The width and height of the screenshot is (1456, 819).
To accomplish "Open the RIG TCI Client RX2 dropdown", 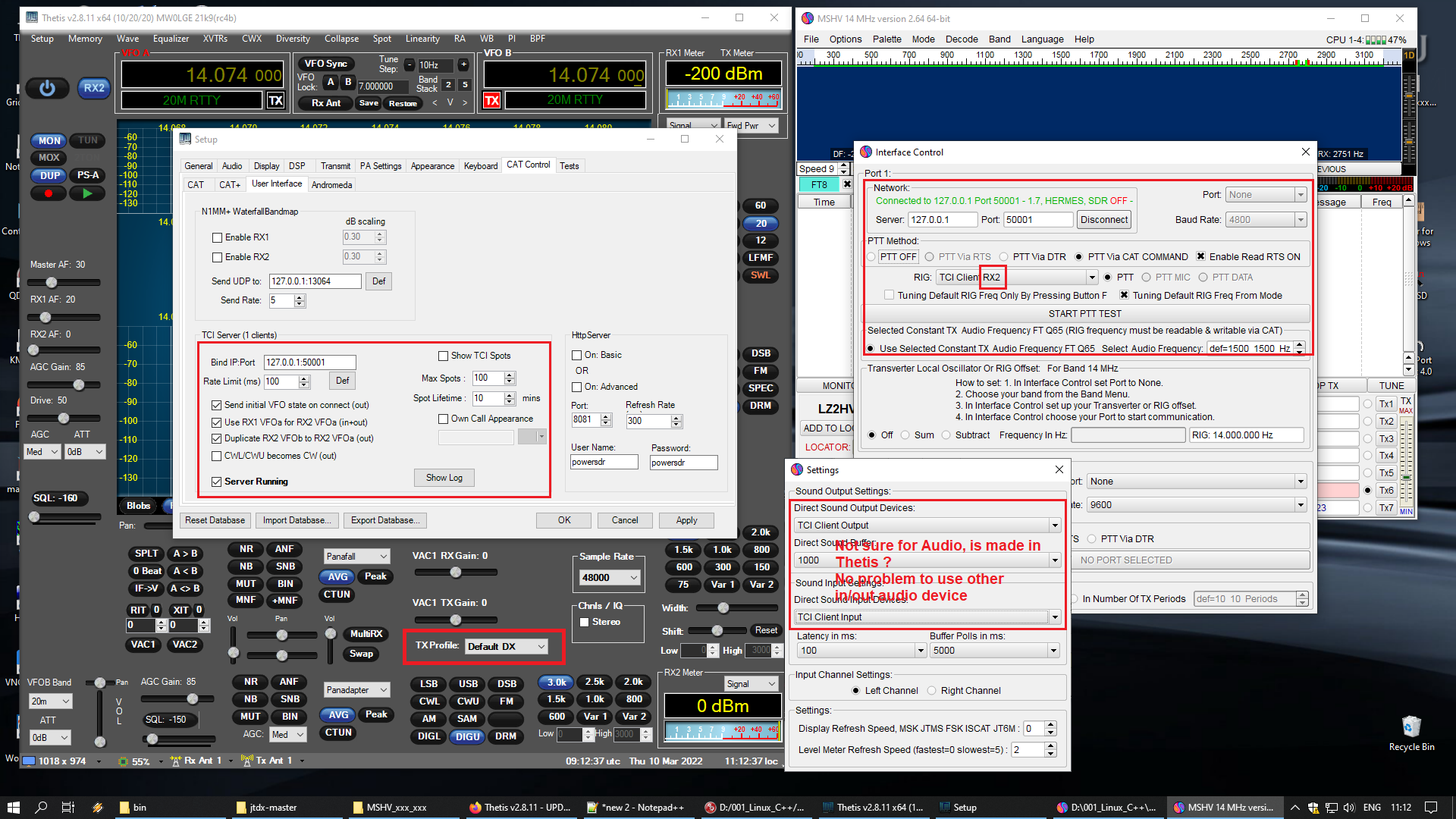I will pyautogui.click(x=1016, y=278).
